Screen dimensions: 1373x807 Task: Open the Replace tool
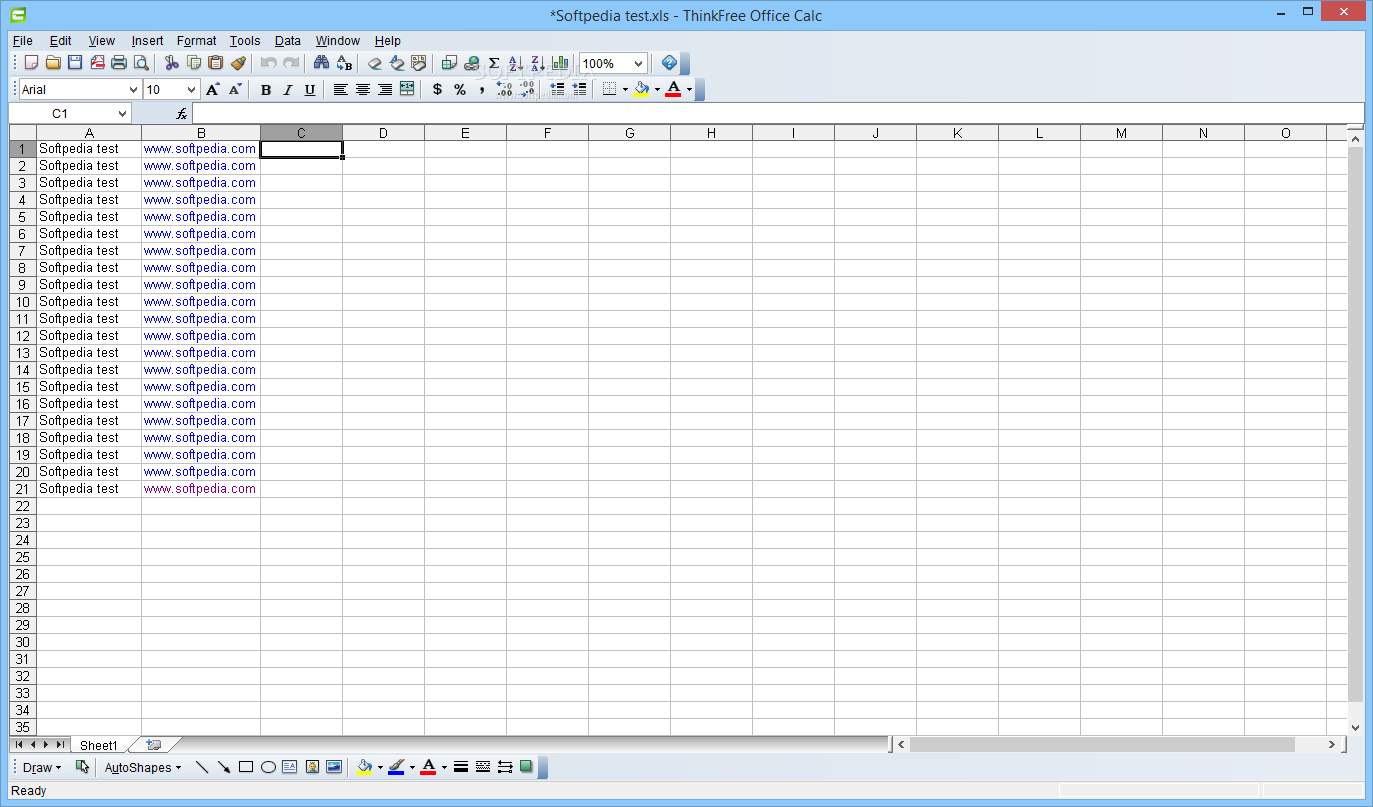[x=344, y=63]
